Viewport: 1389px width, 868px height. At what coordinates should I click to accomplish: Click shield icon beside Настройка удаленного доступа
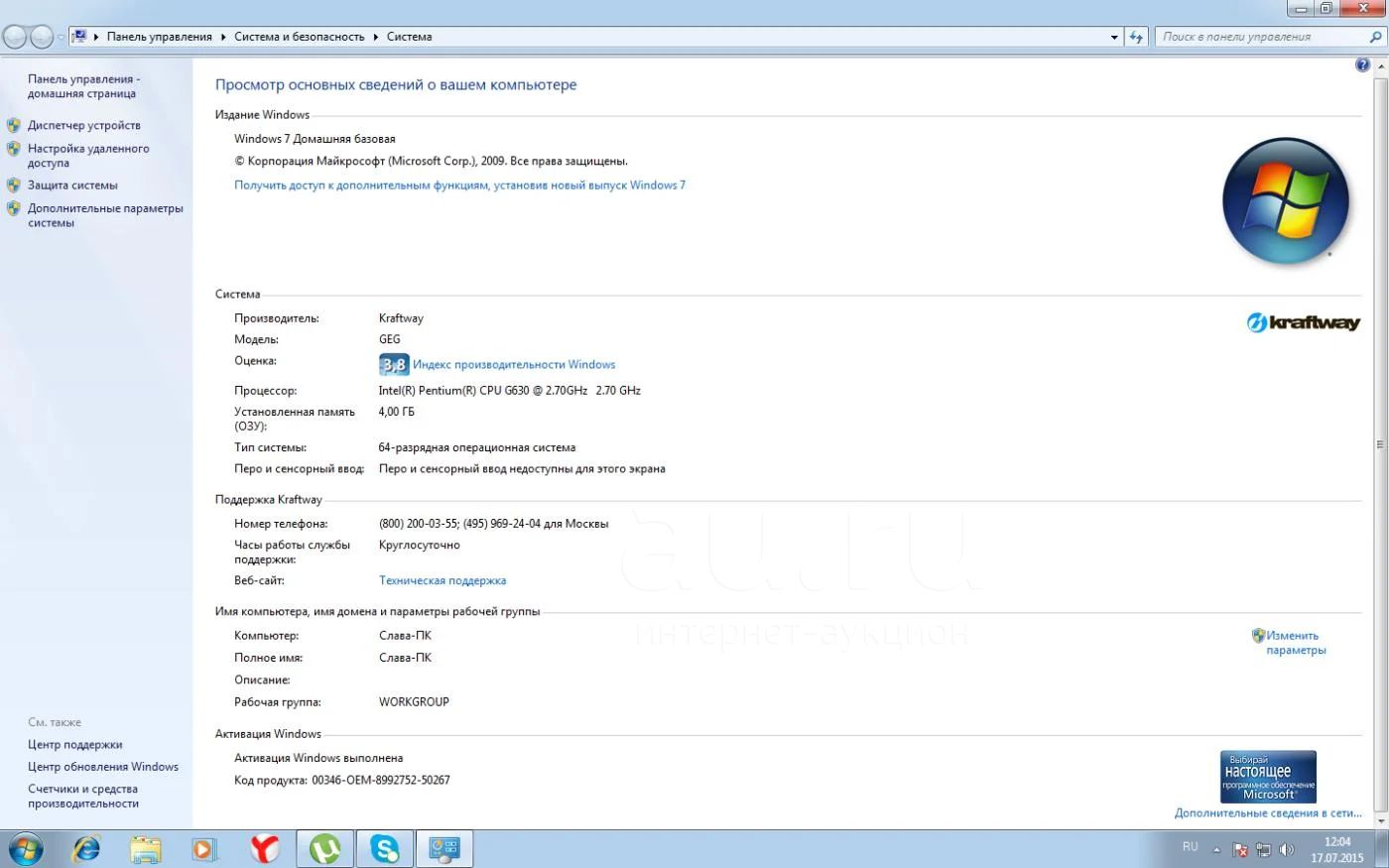[13, 149]
